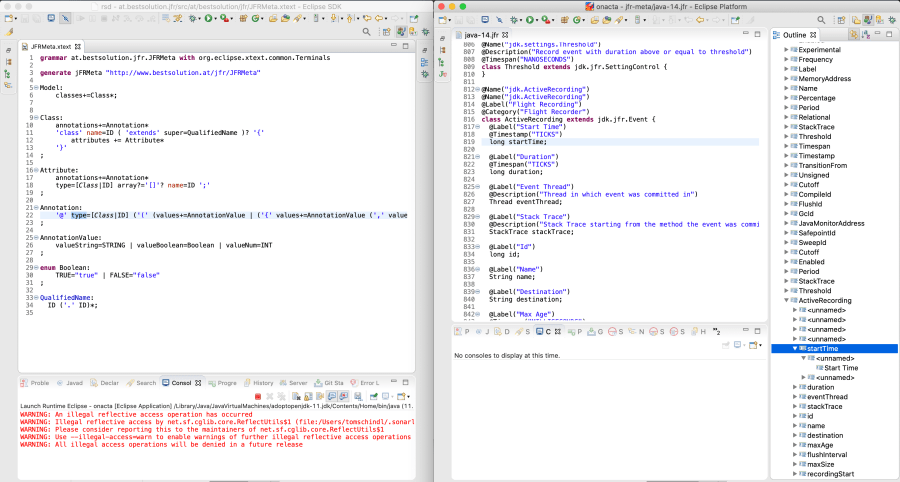Click the green Run button in Eclipse SDK toolbar
This screenshot has width=900, height=482.
(209, 18)
